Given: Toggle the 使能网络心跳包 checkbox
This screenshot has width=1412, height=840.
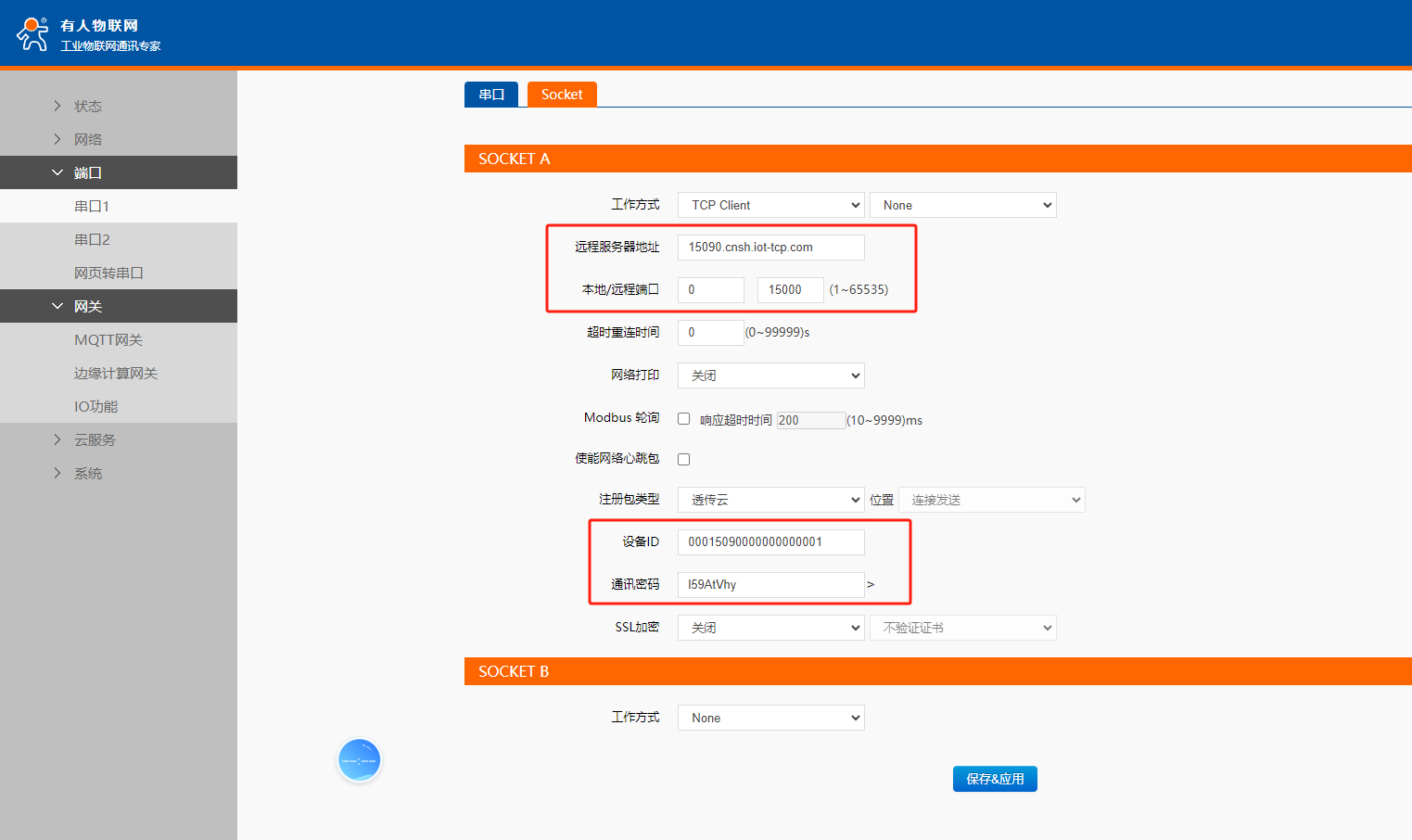Looking at the screenshot, I should (x=684, y=459).
